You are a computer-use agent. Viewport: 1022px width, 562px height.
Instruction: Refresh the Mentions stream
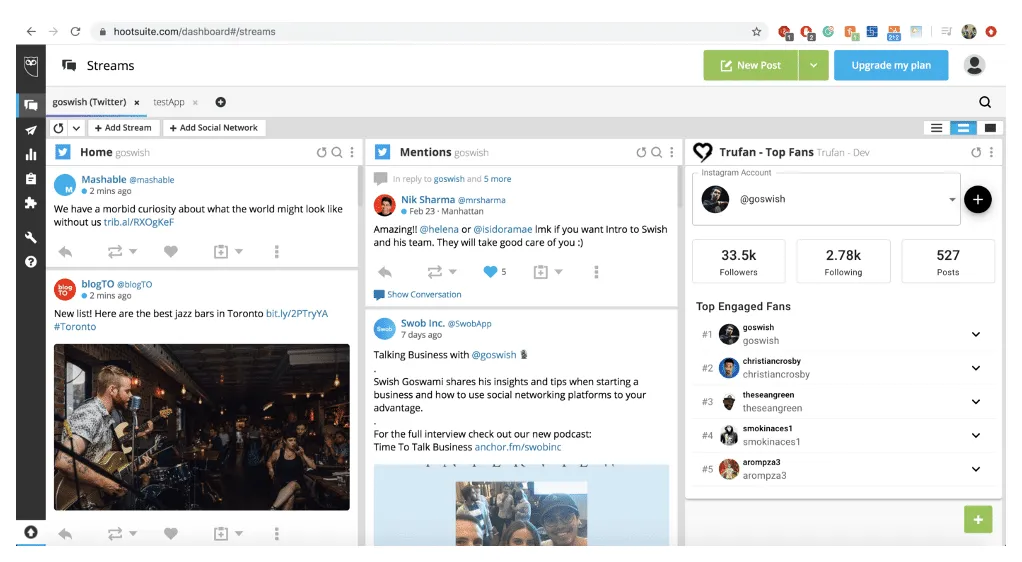[x=641, y=153]
